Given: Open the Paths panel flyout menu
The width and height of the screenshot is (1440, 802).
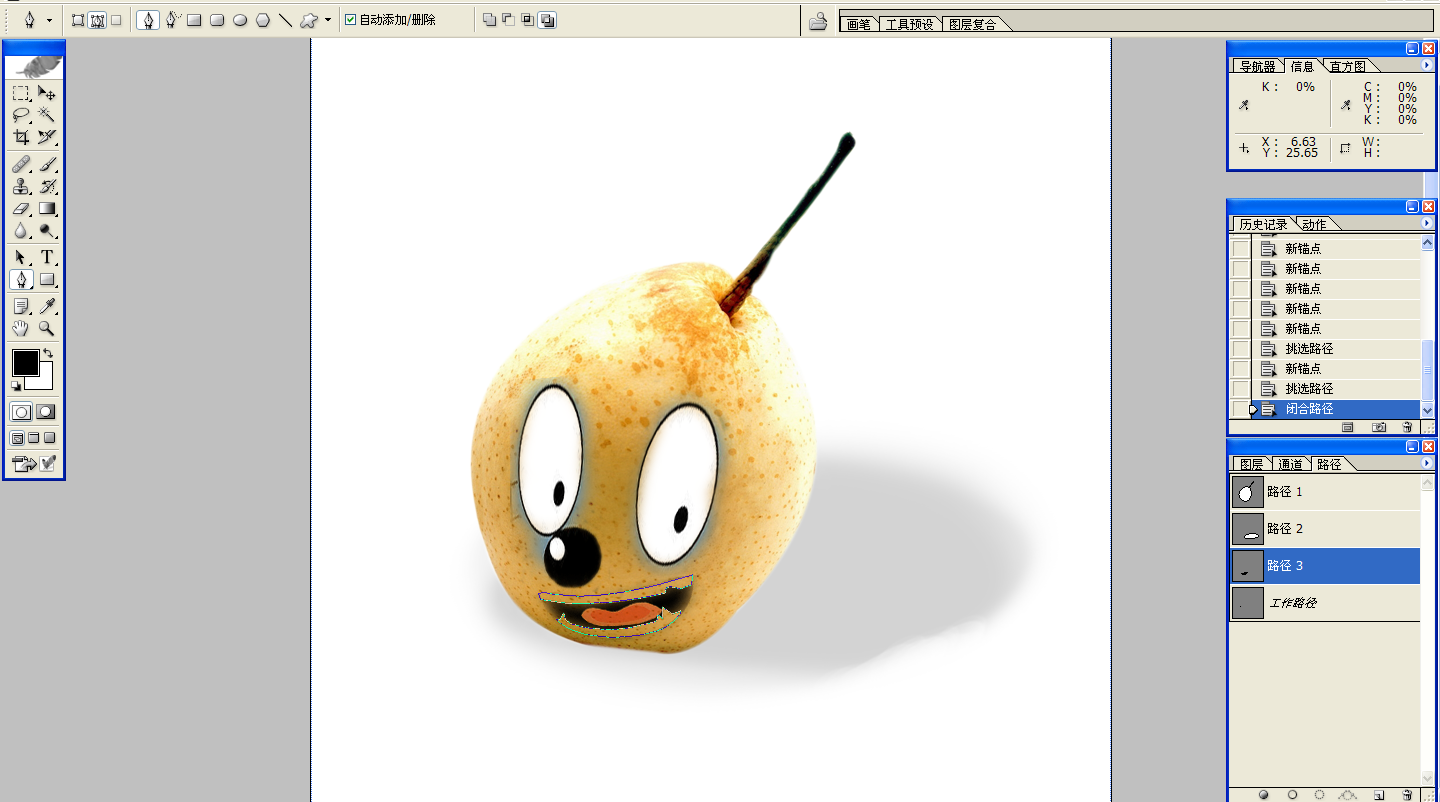Looking at the screenshot, I should (1426, 464).
